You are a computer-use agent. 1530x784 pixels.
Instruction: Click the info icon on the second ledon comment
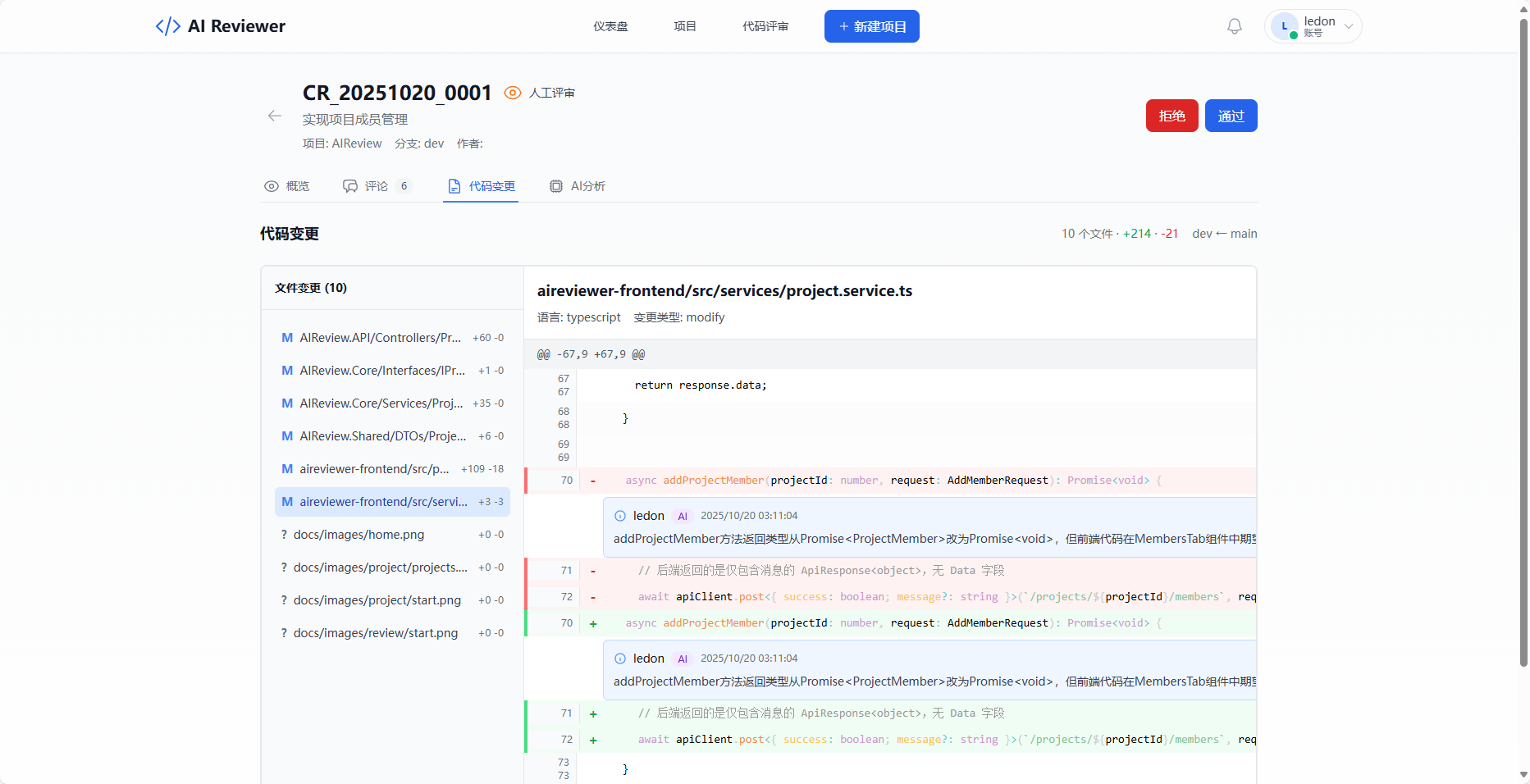point(620,659)
